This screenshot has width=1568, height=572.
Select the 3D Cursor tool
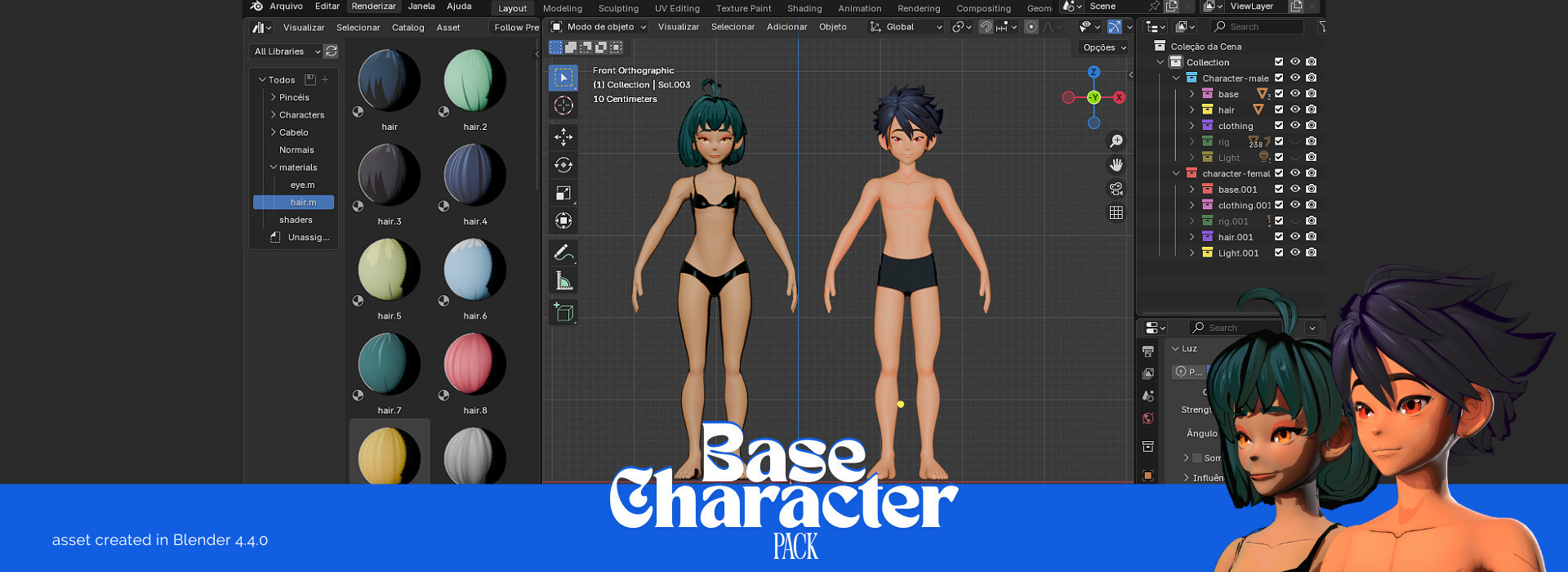563,105
